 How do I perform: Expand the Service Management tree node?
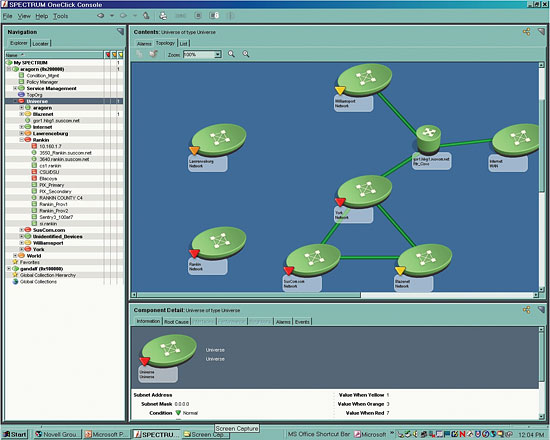15,88
